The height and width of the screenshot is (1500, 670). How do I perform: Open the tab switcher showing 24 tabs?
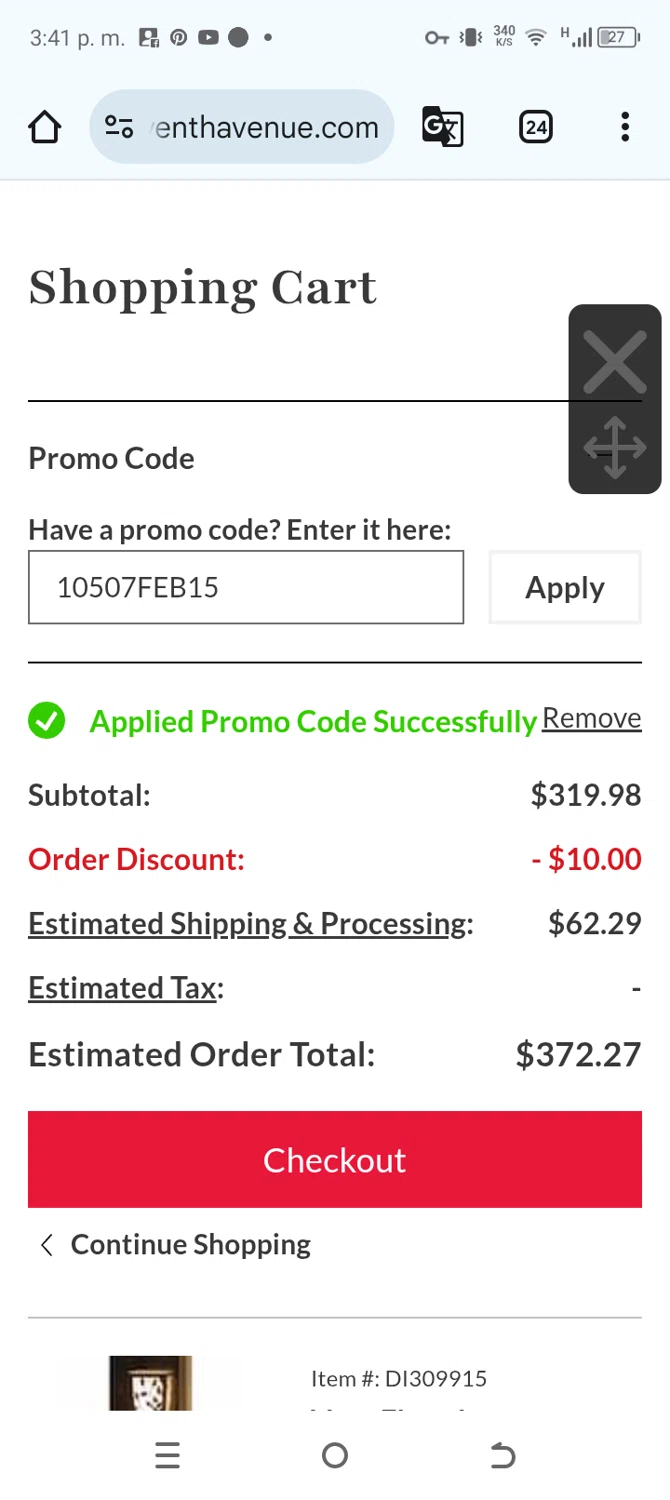point(536,127)
